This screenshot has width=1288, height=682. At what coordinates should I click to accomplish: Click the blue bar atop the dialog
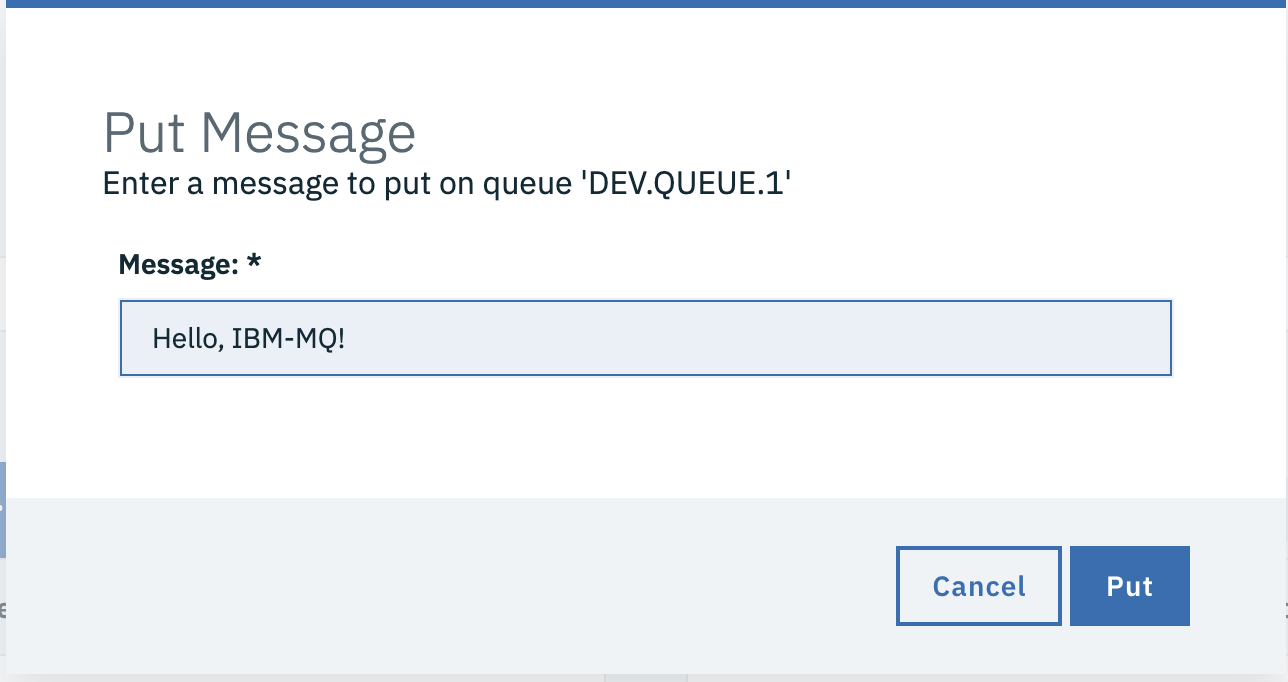pos(644,3)
